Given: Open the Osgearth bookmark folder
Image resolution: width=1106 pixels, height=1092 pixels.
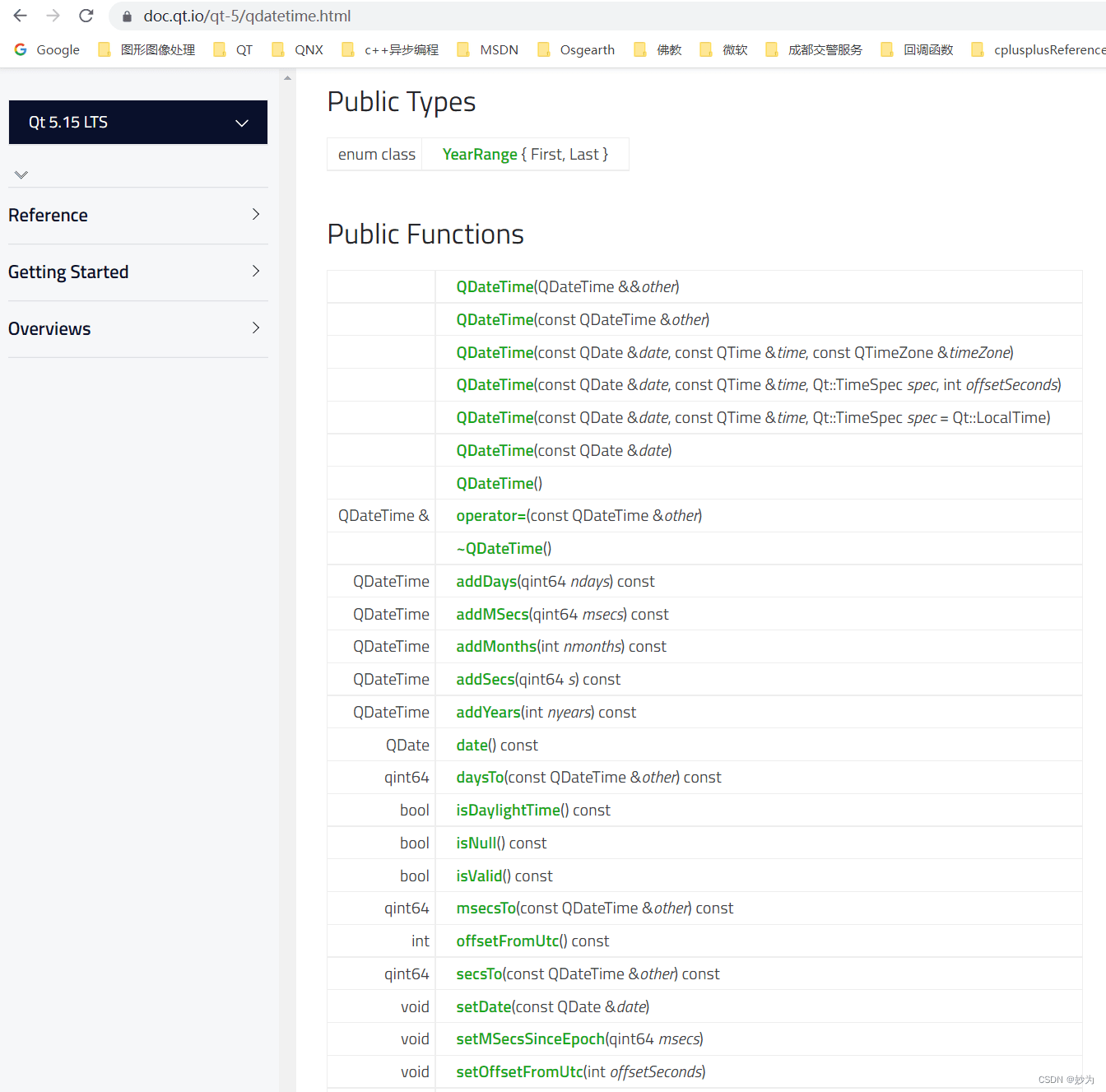Looking at the screenshot, I should pos(577,49).
